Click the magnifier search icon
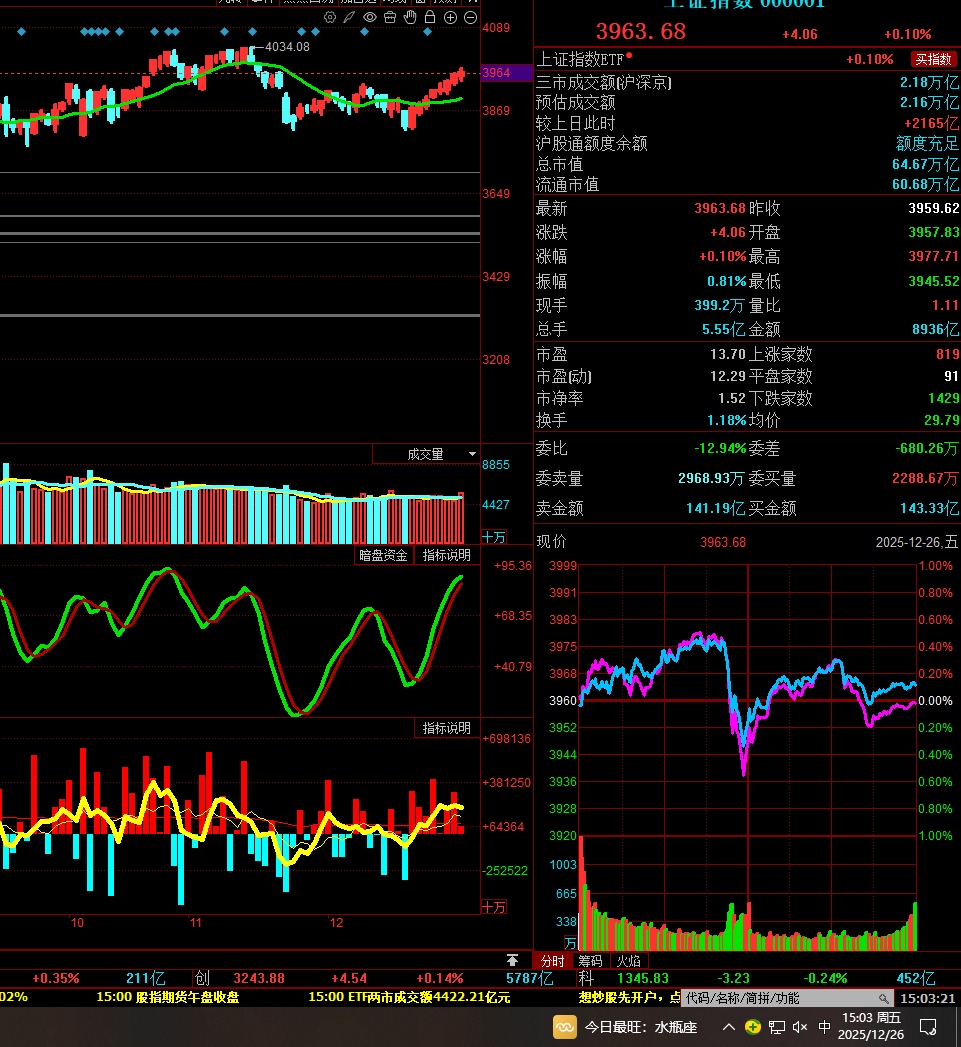Screen dimensions: 961x1047 (x=884, y=998)
